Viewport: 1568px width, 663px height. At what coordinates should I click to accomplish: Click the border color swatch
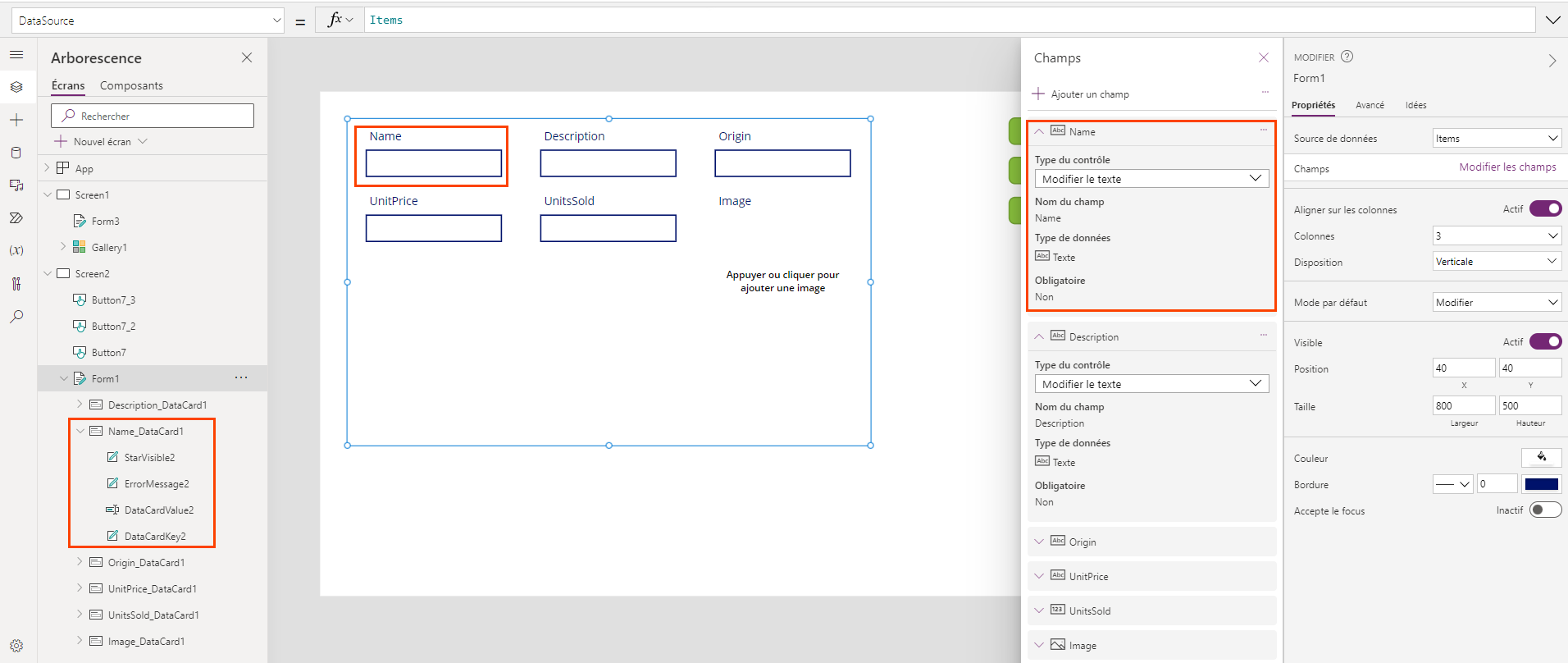pyautogui.click(x=1542, y=484)
